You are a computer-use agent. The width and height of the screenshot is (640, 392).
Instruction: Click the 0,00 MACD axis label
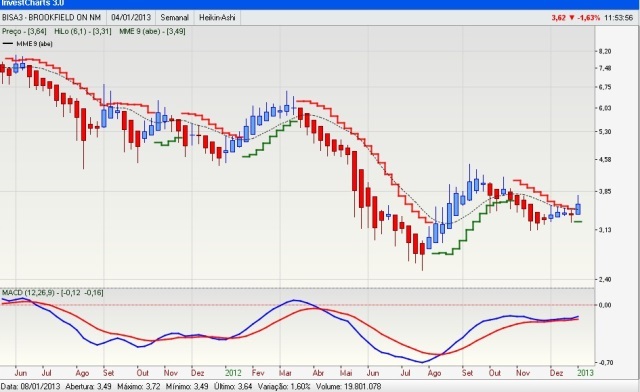(605, 305)
